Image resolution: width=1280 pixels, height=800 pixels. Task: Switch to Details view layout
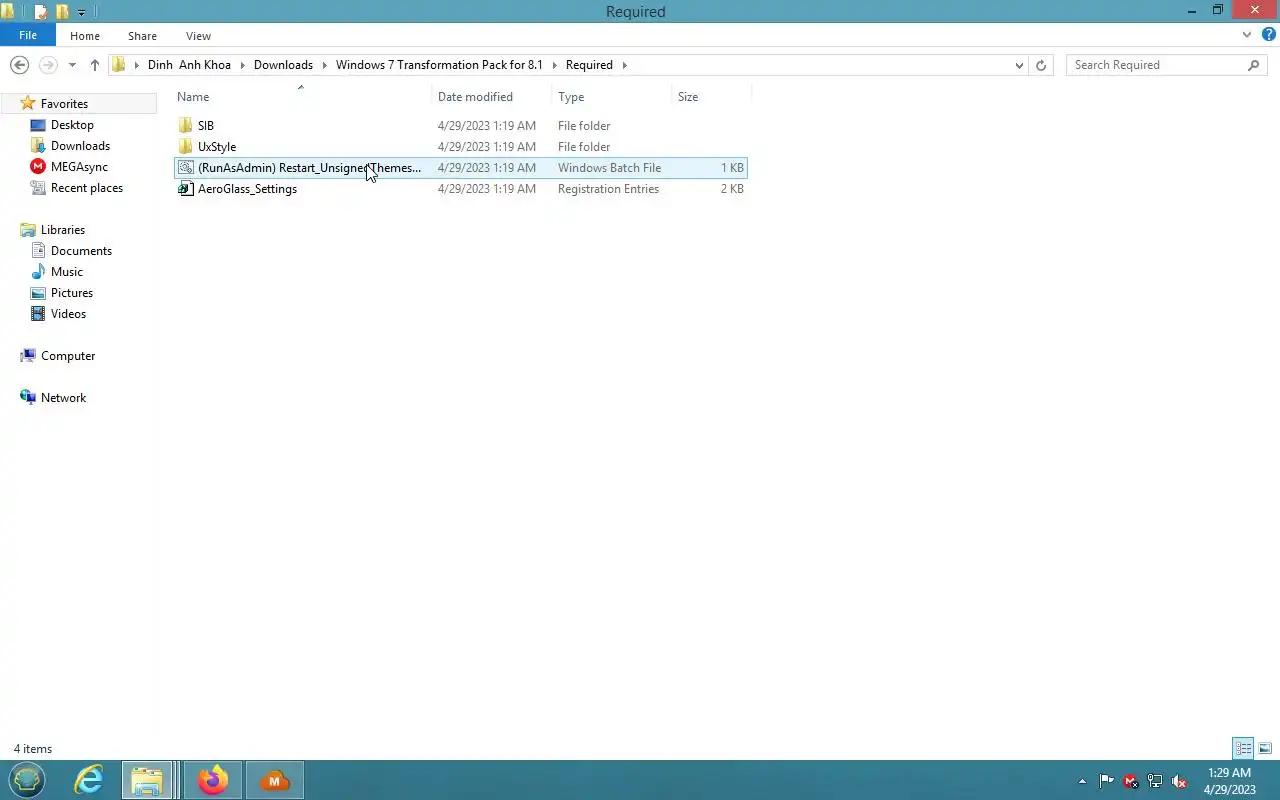(1243, 748)
